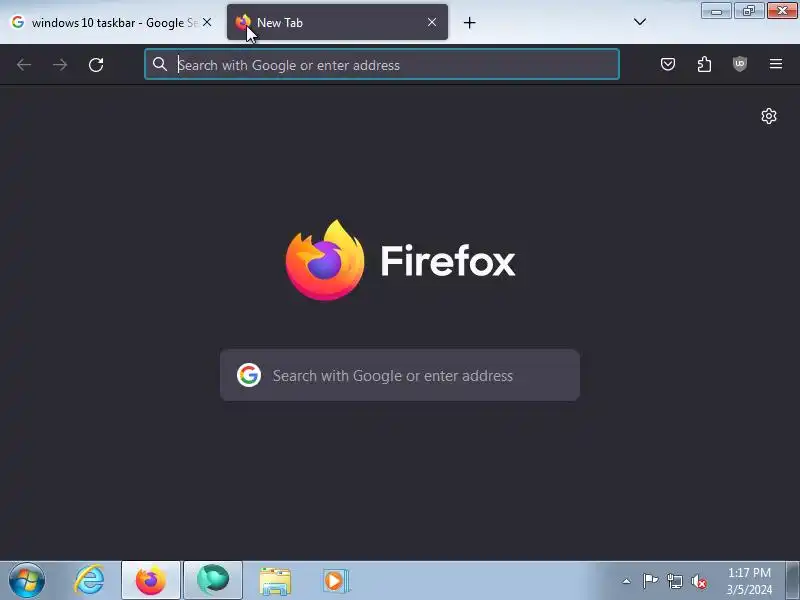800x600 pixels.
Task: Focus the address bar search field
Action: coord(382,65)
